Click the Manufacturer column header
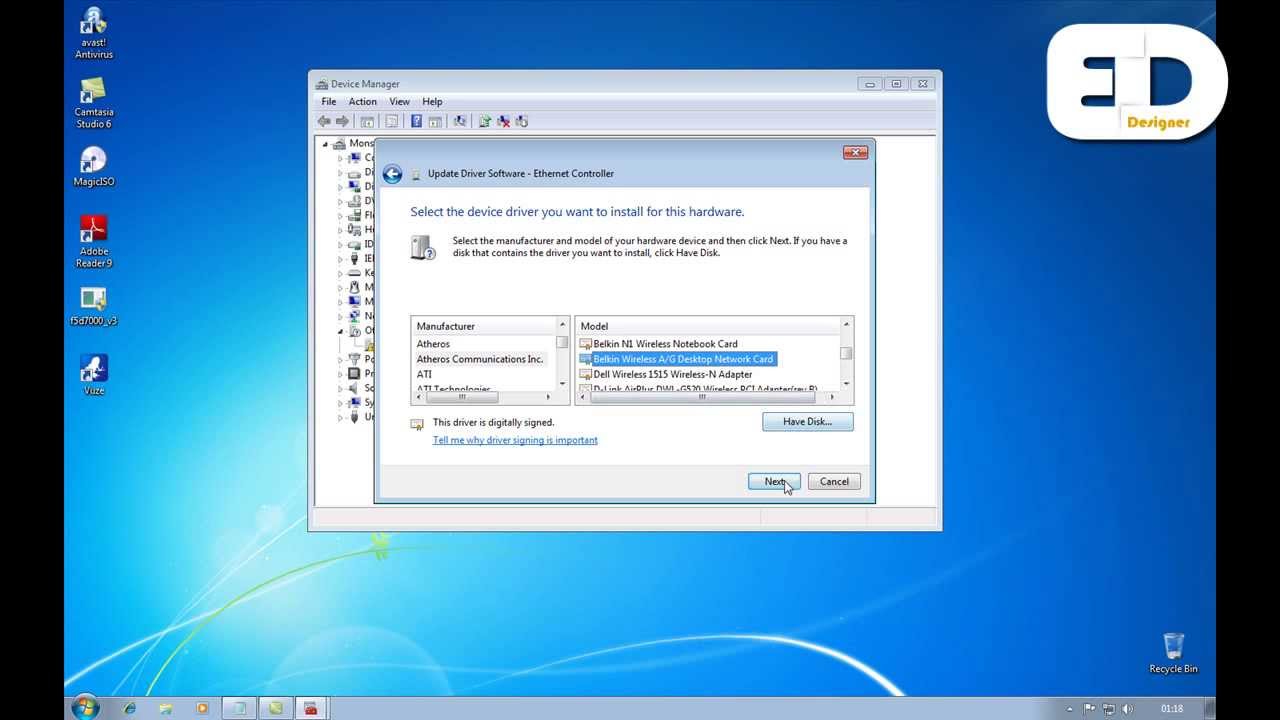 tap(483, 326)
